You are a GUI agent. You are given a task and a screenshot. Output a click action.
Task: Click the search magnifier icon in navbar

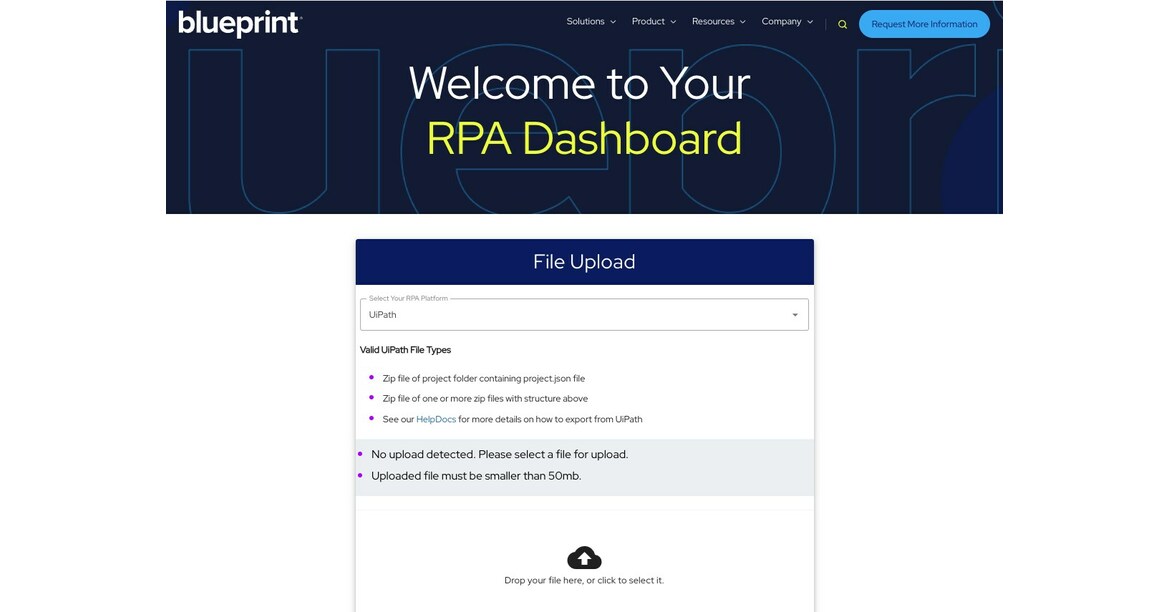pyautogui.click(x=842, y=23)
